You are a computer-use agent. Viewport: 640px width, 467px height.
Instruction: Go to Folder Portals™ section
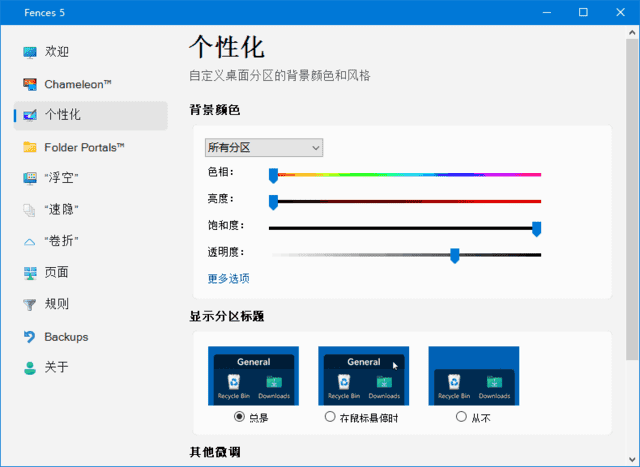click(x=91, y=147)
